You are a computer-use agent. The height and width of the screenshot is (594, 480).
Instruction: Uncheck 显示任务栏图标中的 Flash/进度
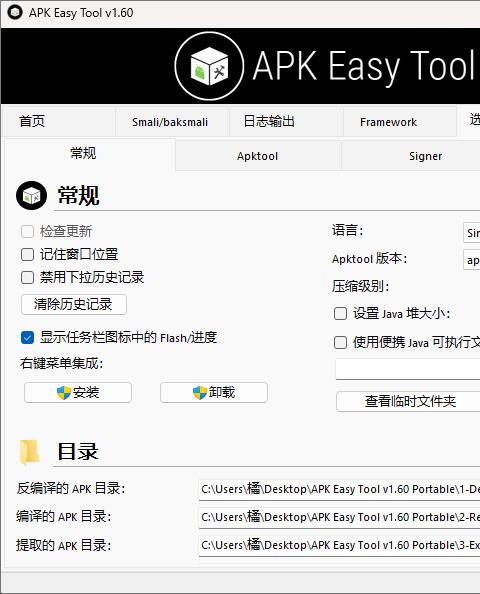tap(27, 338)
